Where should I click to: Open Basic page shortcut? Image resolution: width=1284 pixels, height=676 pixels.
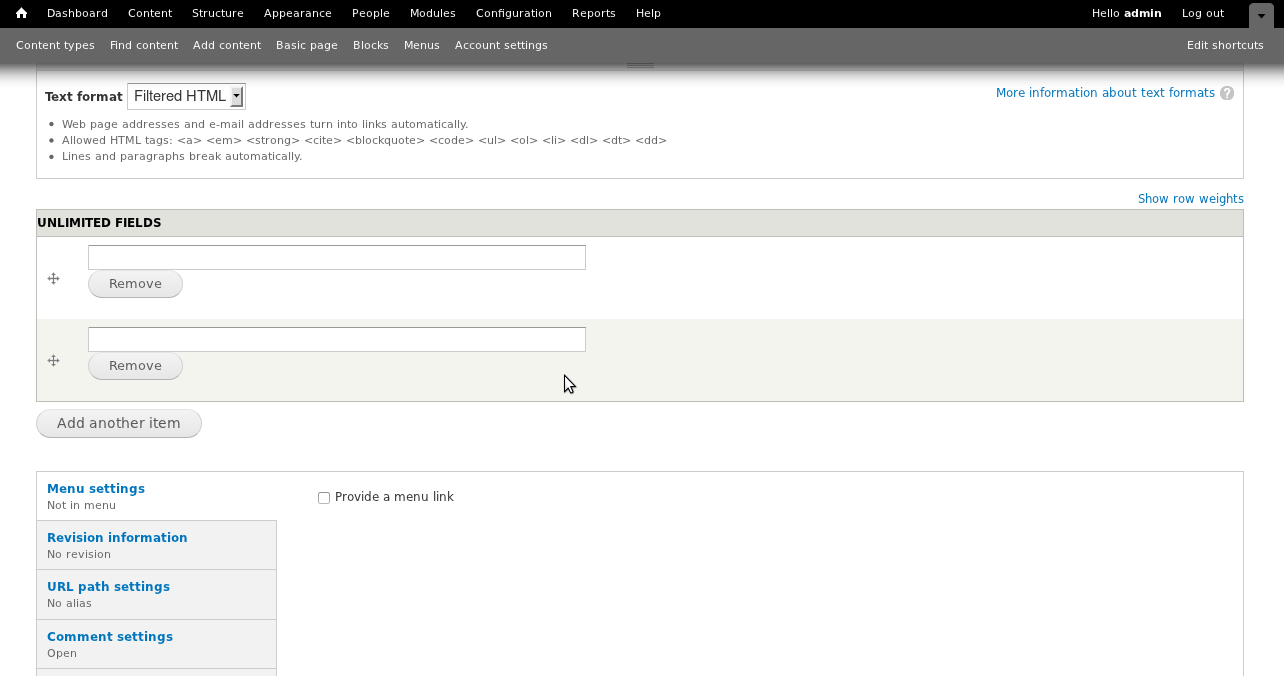point(307,45)
